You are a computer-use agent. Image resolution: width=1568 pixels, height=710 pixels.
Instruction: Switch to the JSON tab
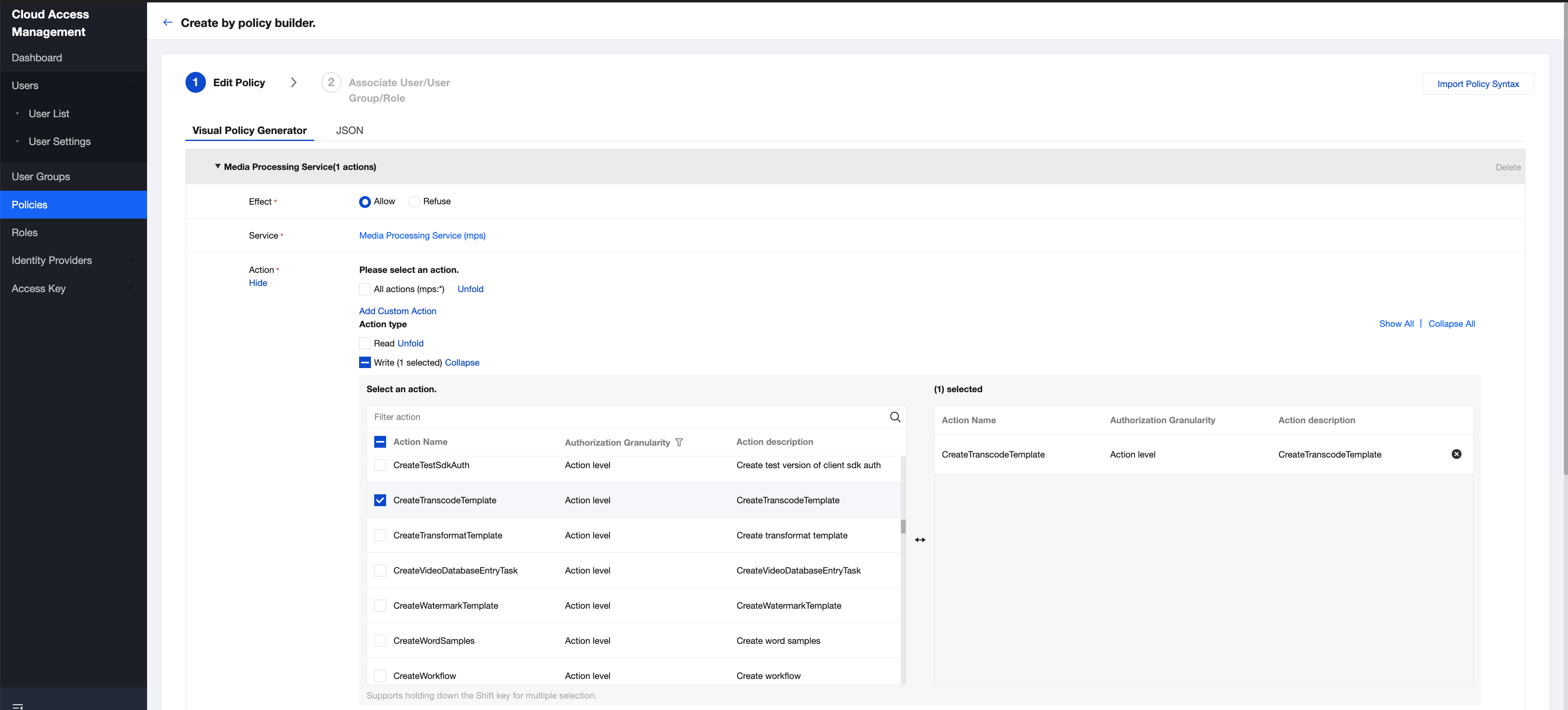(349, 130)
